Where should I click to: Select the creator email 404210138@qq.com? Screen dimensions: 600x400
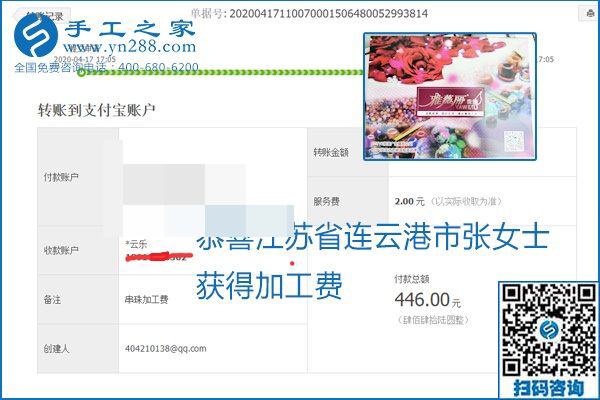[x=166, y=349]
